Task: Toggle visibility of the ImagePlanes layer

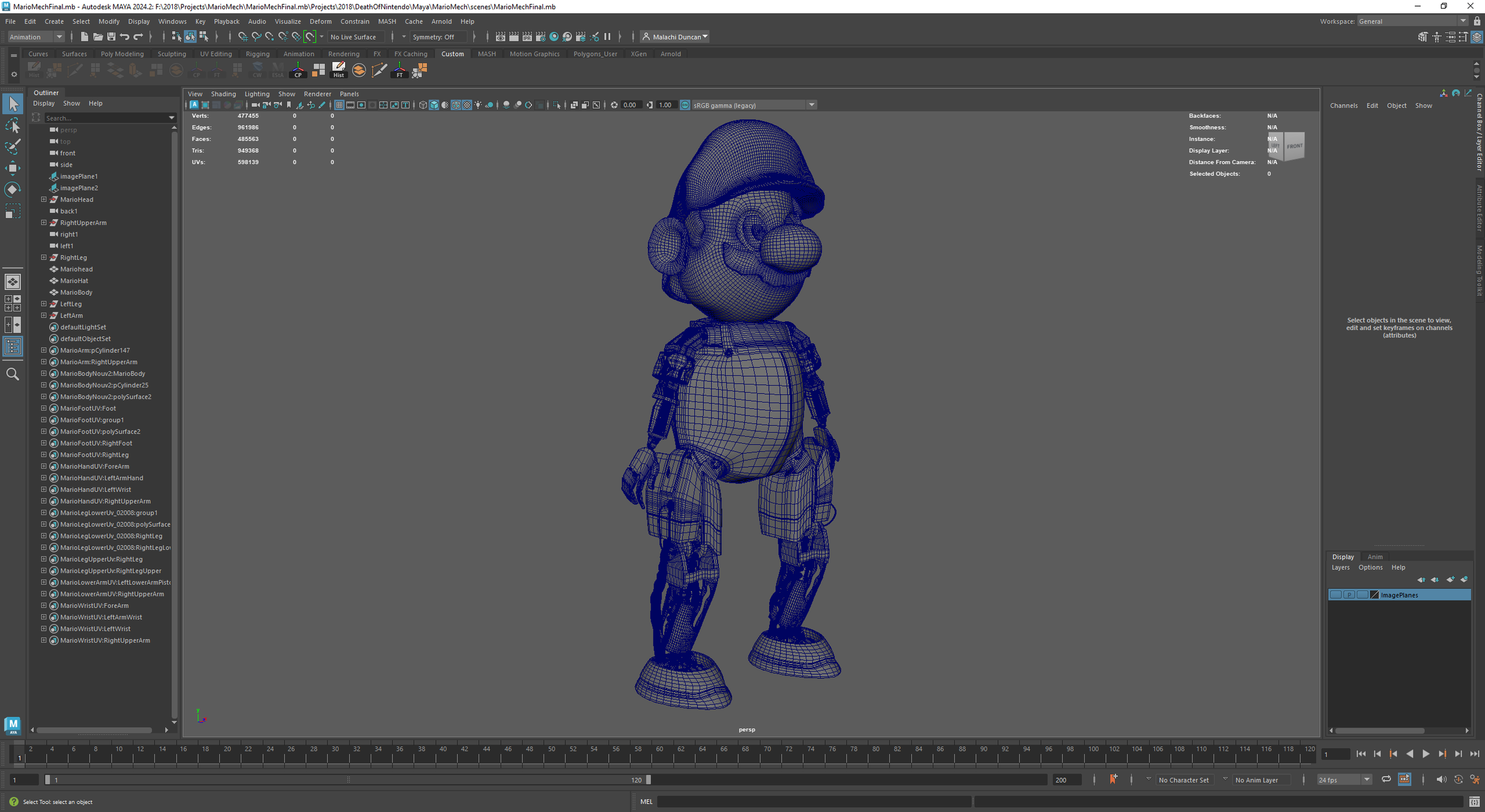Action: [x=1335, y=595]
